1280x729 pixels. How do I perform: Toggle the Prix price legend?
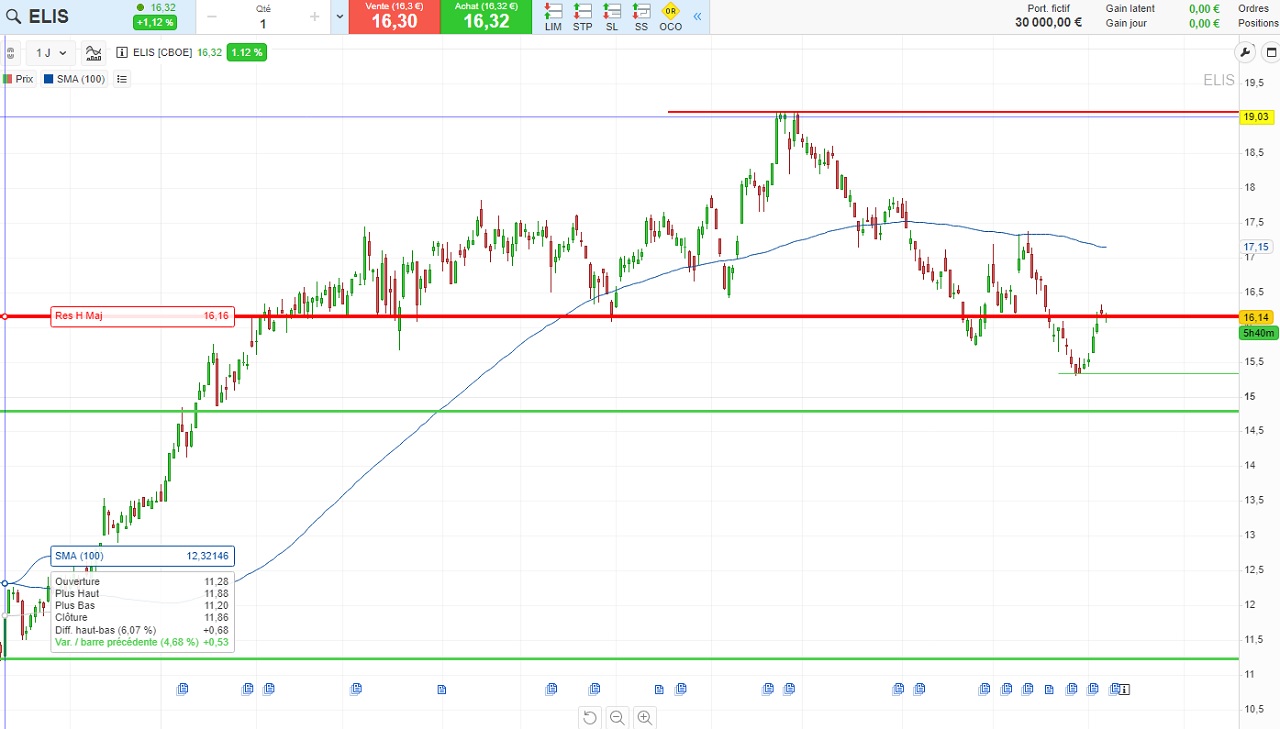pos(18,79)
